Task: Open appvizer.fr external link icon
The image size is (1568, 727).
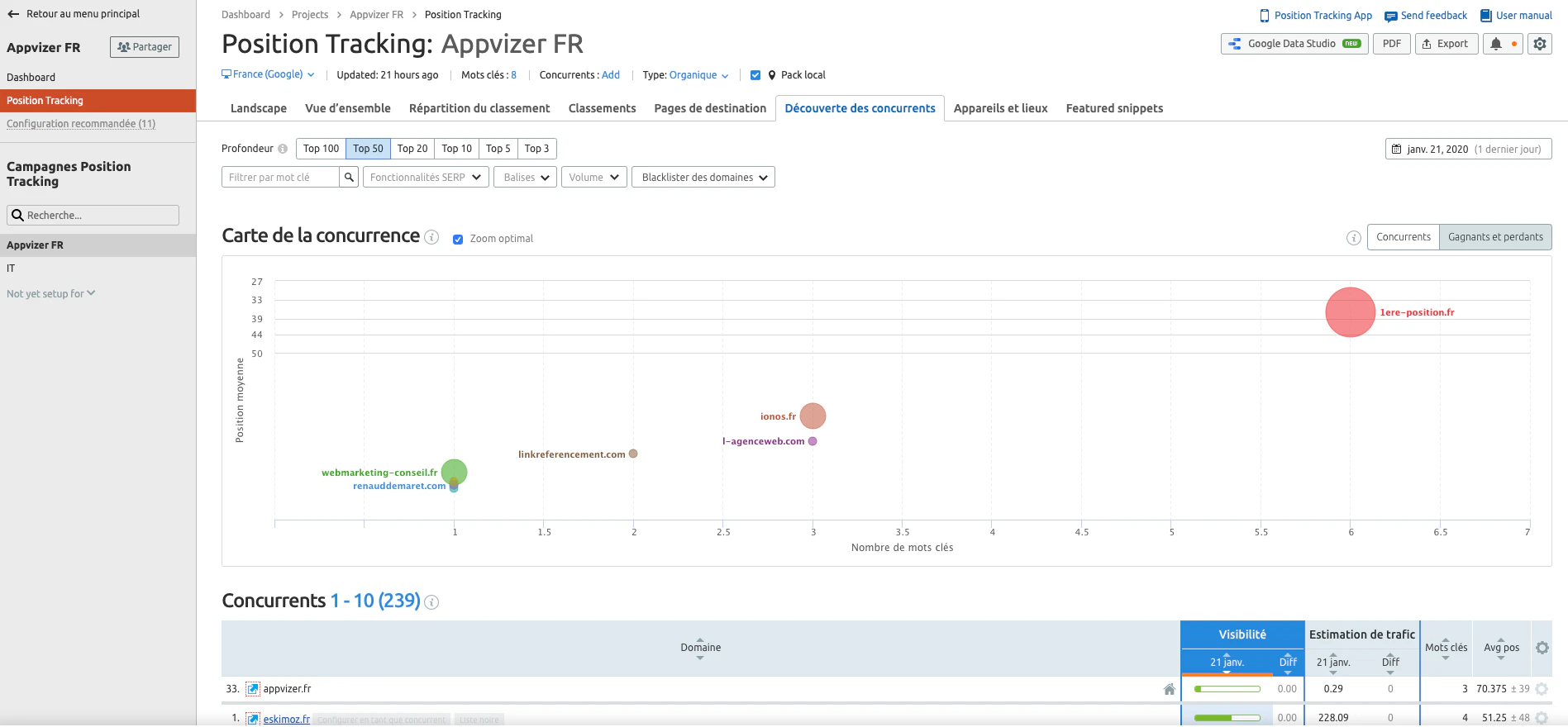Action: (253, 689)
